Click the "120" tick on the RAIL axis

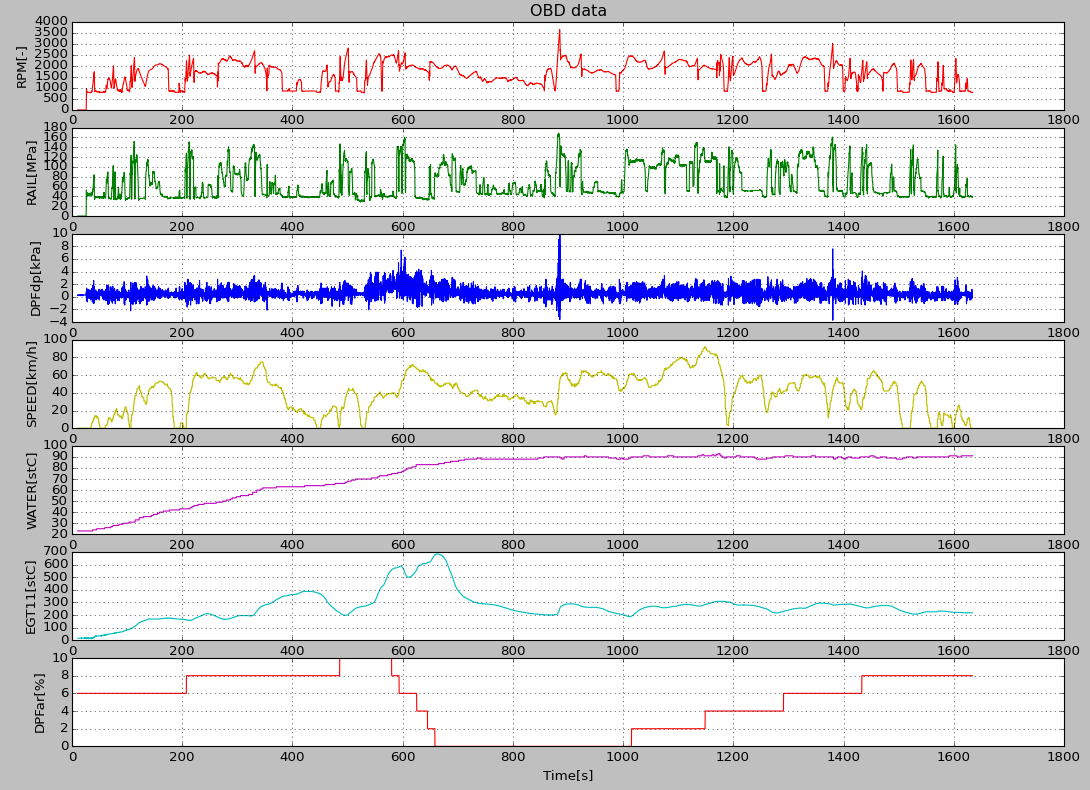pyautogui.click(x=56, y=157)
